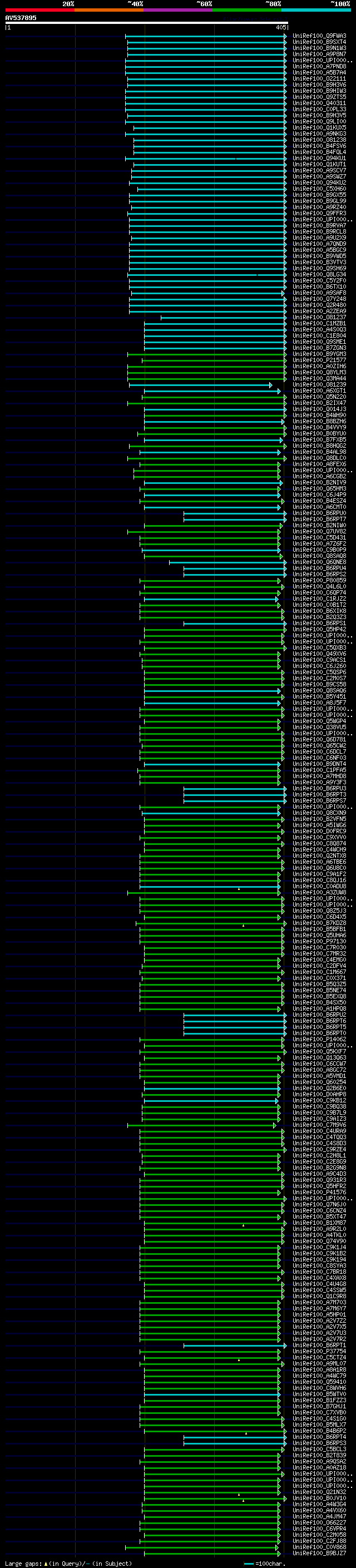This screenshot has height=1568, width=356.
Task: Select the query label AV537895
Action: (x=21, y=18)
